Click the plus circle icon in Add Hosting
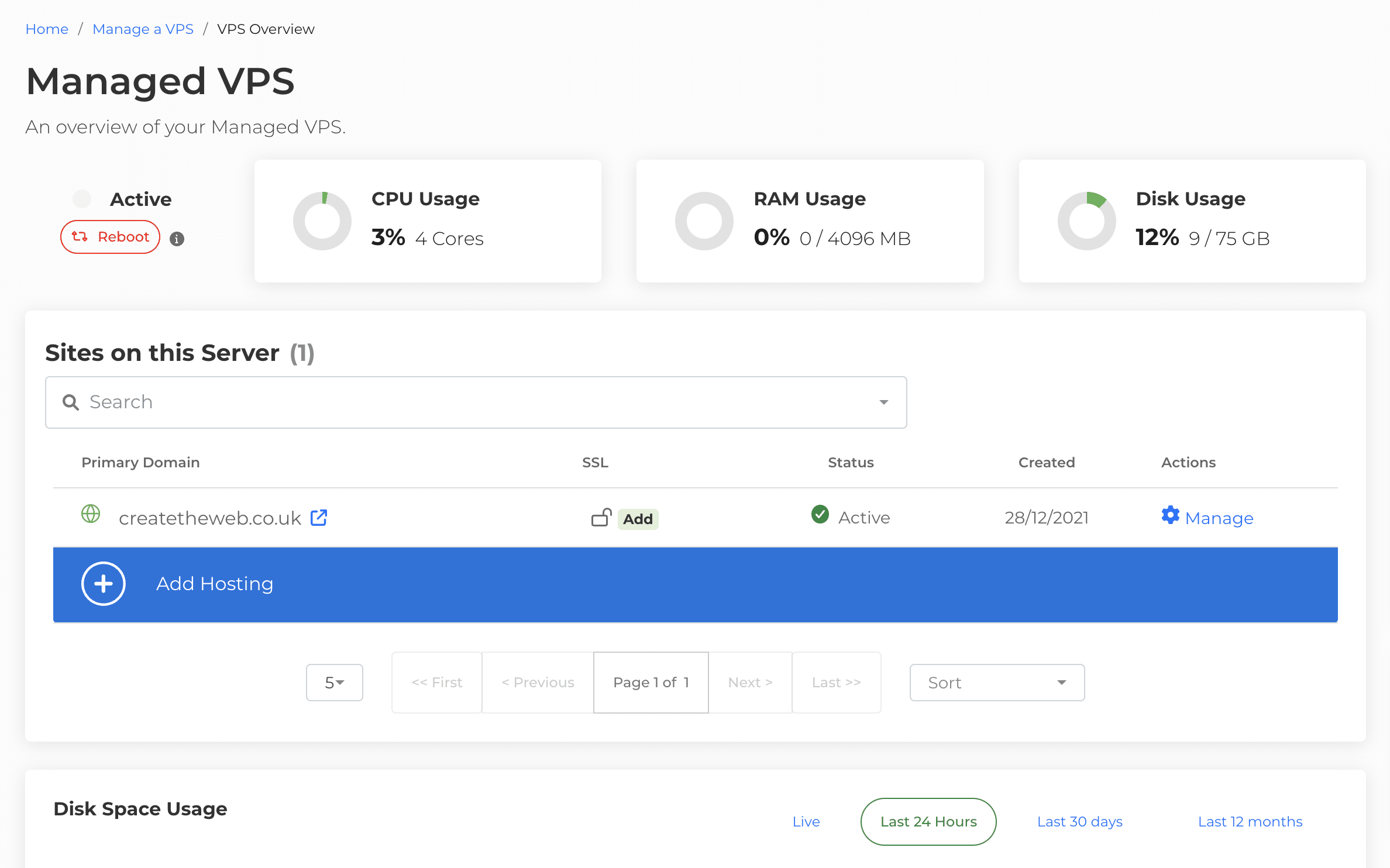Image resolution: width=1390 pixels, height=868 pixels. point(104,584)
